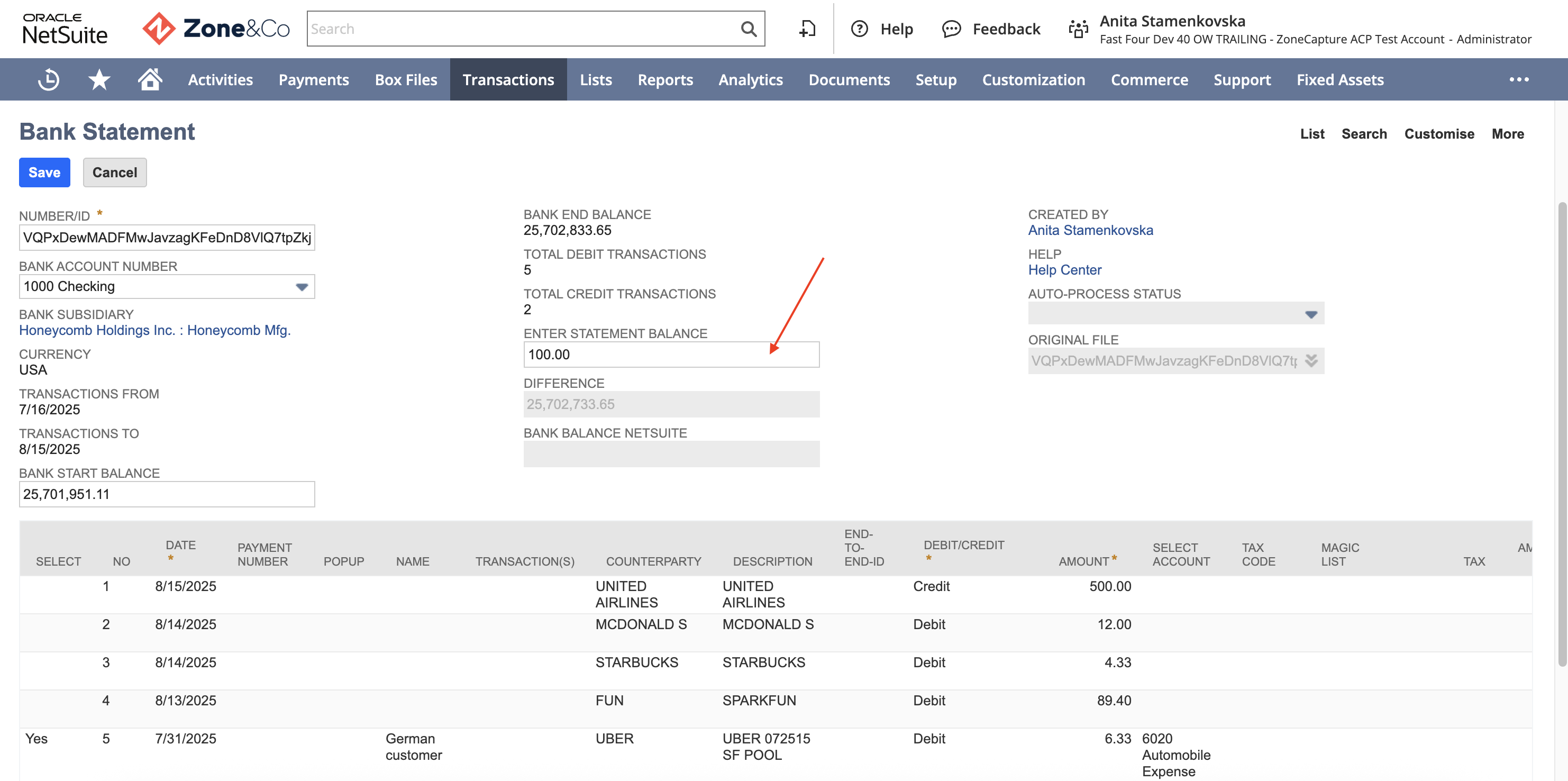The width and height of the screenshot is (1568, 781).
Task: Click the search magnifier icon
Action: [749, 29]
